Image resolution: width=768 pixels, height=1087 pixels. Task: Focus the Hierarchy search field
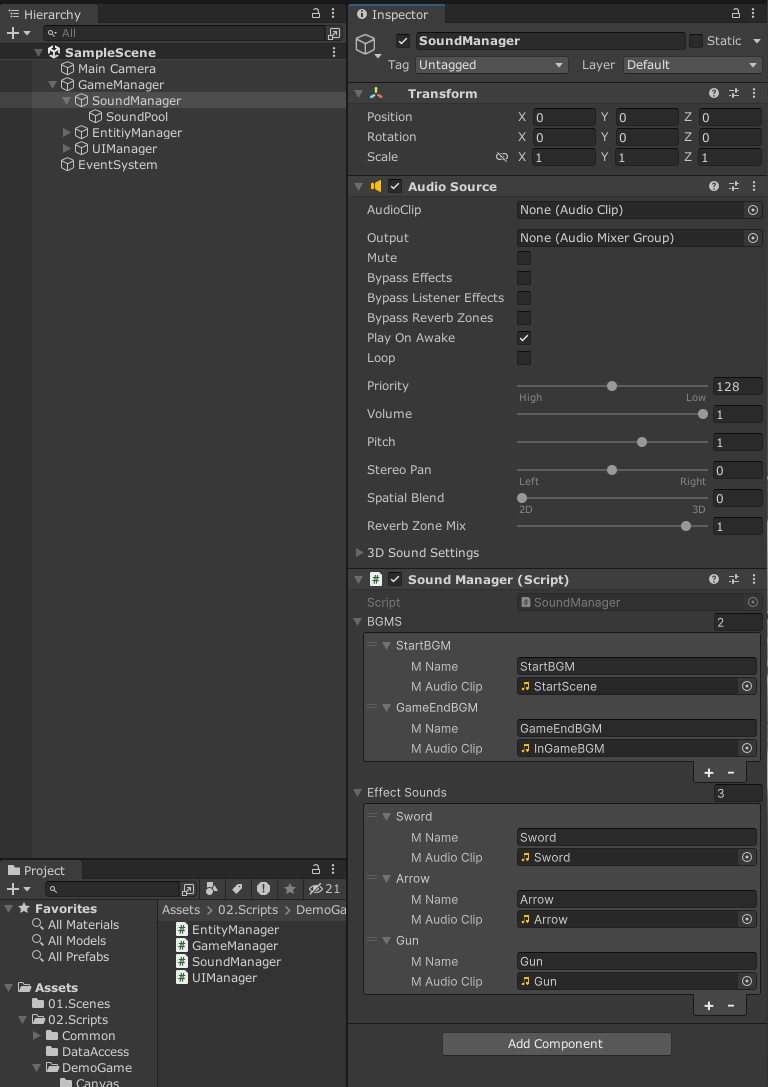[x=185, y=33]
